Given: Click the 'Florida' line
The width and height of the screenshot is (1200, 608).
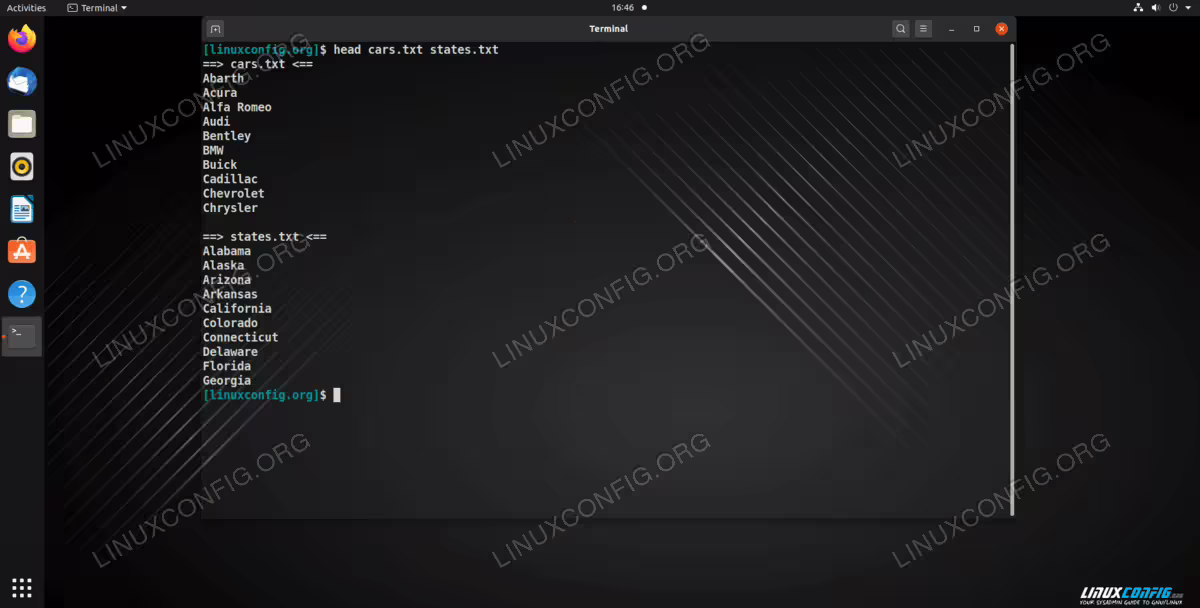Looking at the screenshot, I should pos(227,366).
